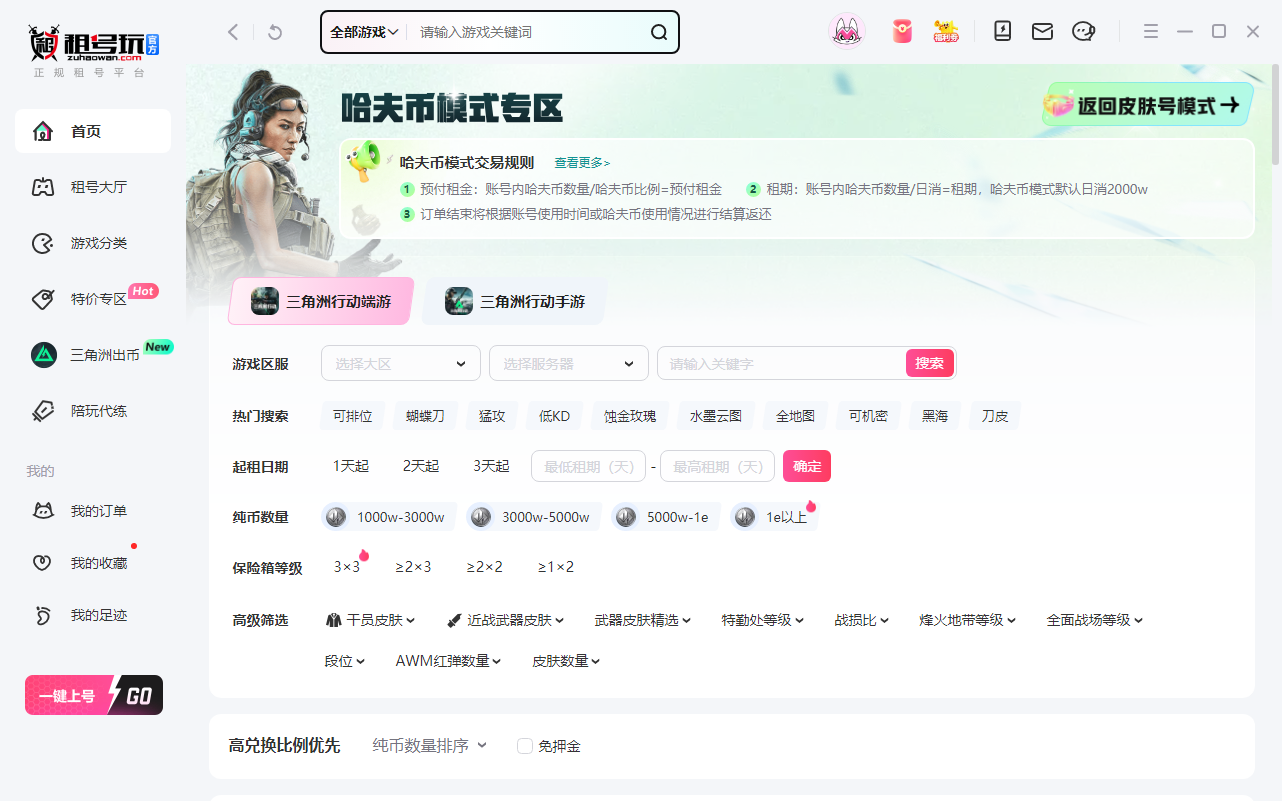The height and width of the screenshot is (802, 1282).
Task: Click the pink 搜索 button
Action: pyautogui.click(x=930, y=363)
